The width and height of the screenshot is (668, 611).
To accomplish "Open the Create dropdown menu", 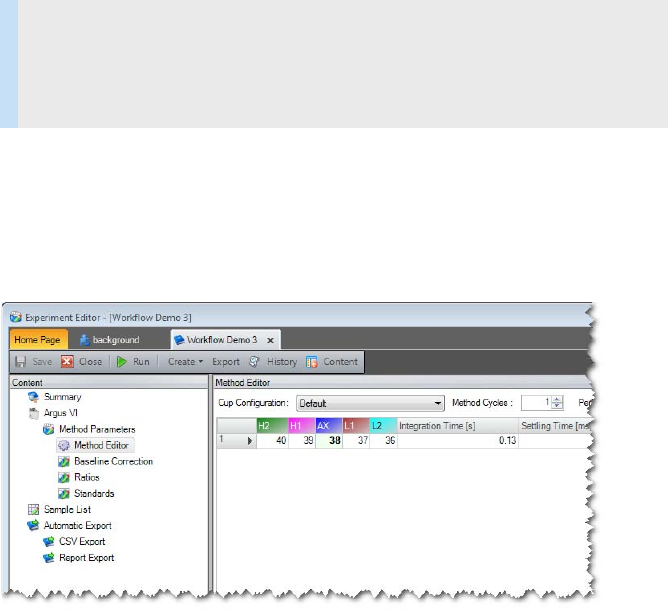I will click(185, 362).
